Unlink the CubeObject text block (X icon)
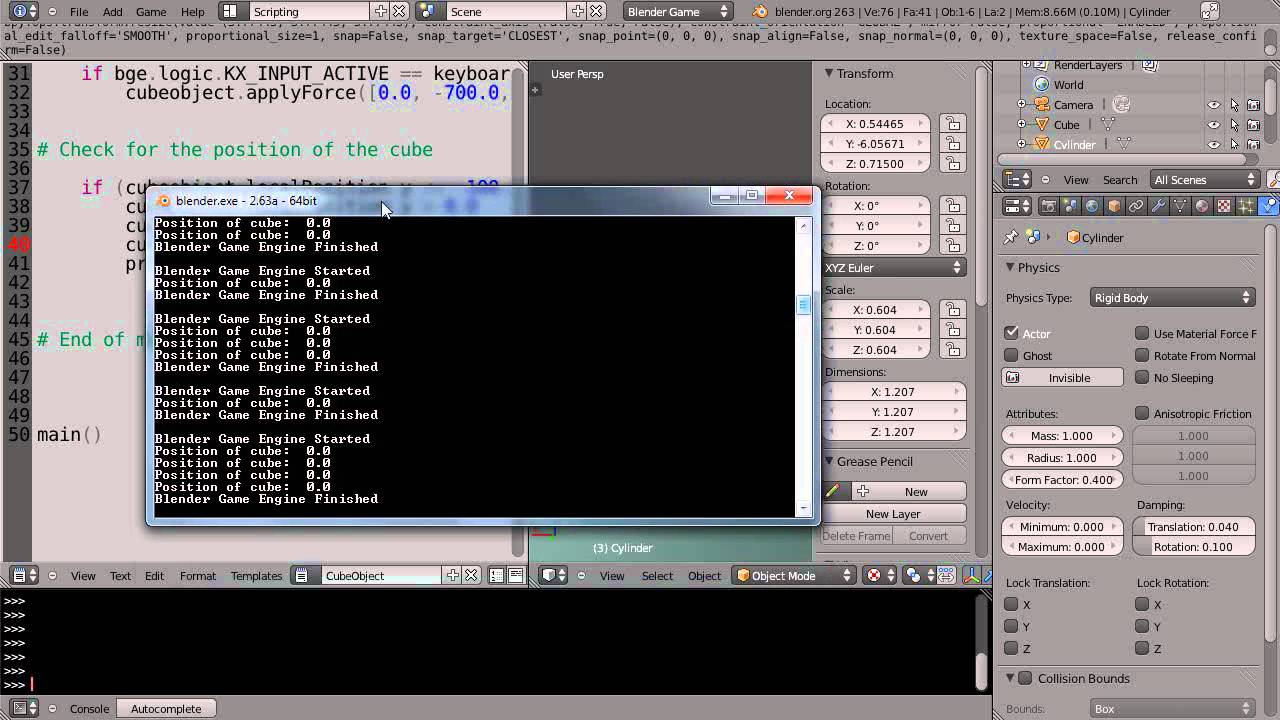The width and height of the screenshot is (1280, 720). pyautogui.click(x=471, y=575)
